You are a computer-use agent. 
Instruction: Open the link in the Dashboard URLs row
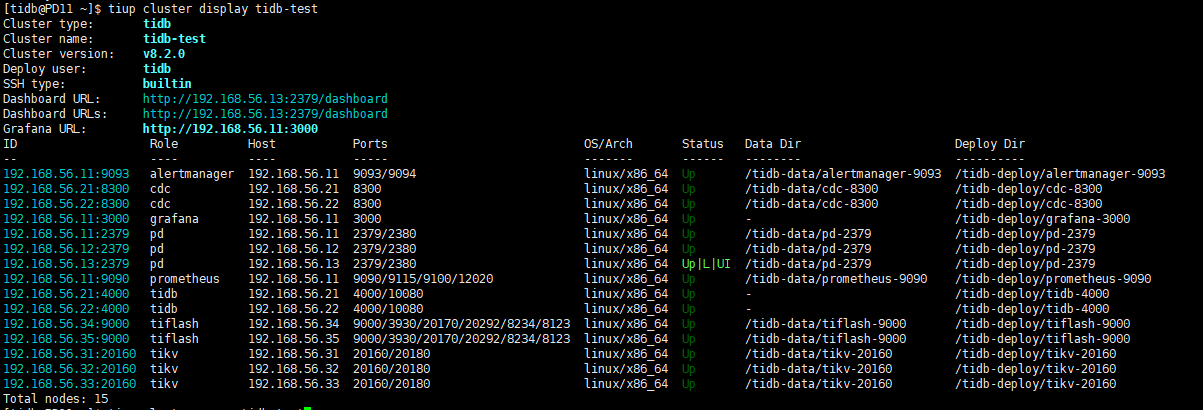pos(265,114)
